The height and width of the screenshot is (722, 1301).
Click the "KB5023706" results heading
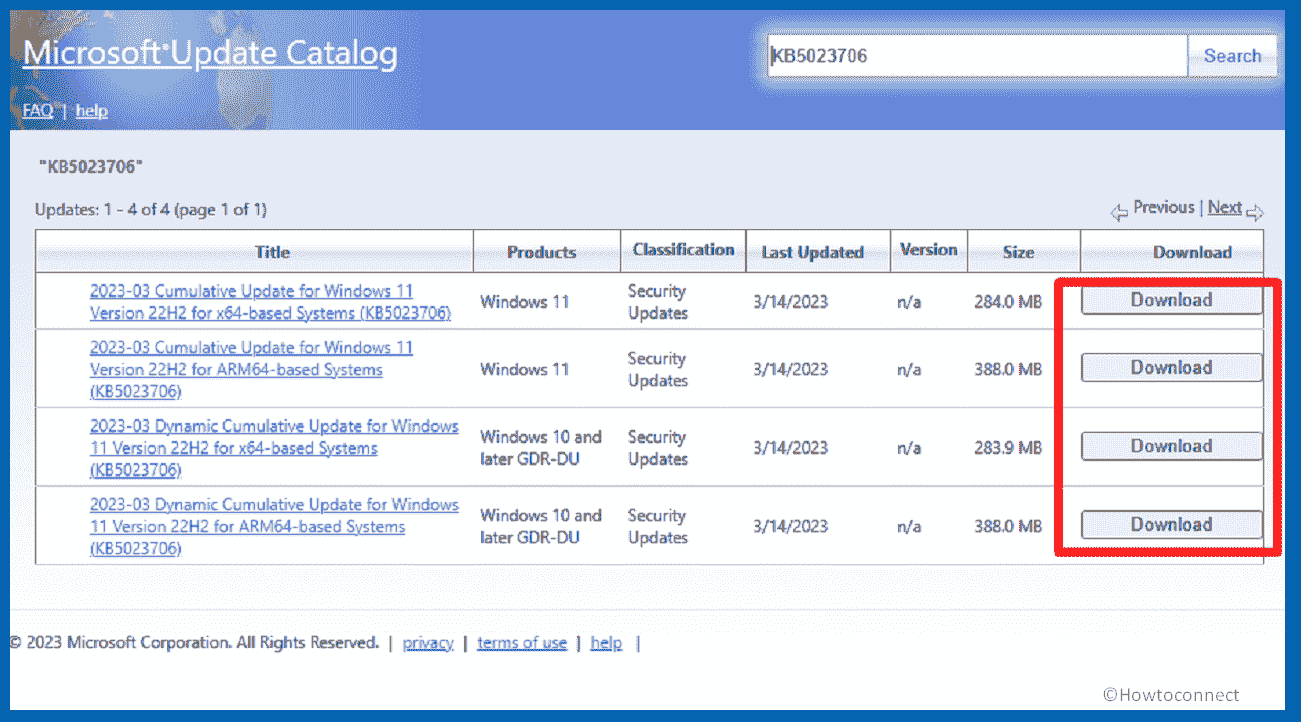click(91, 166)
